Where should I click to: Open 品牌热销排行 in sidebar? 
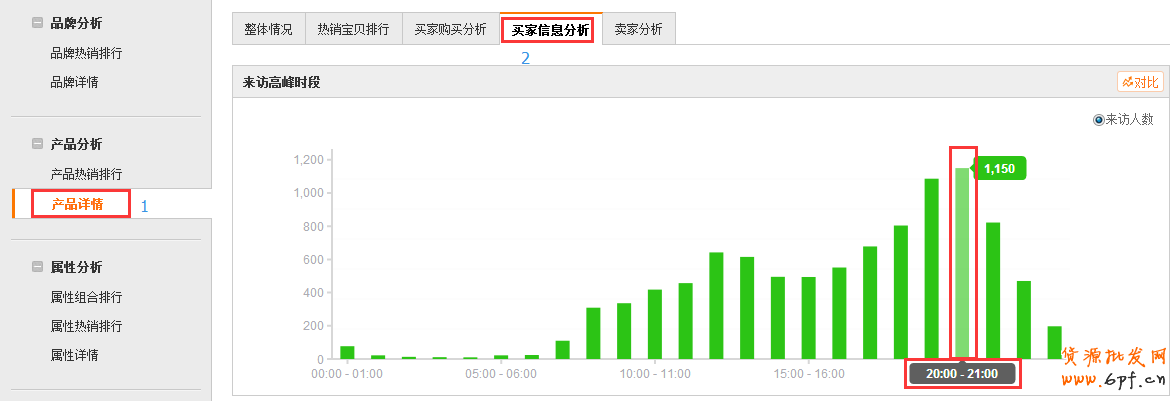(x=86, y=53)
